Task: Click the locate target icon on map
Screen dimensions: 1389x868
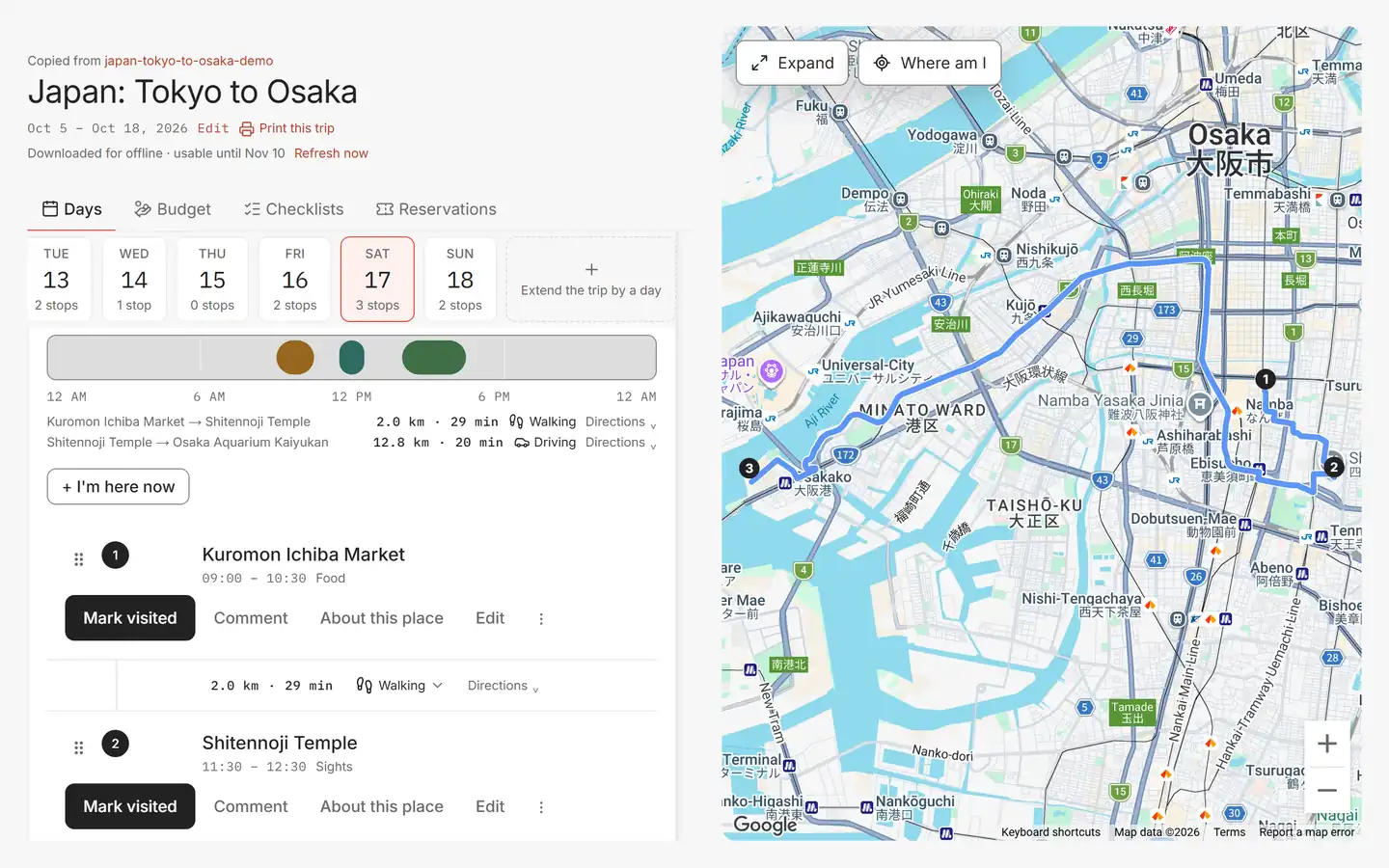Action: [x=882, y=63]
